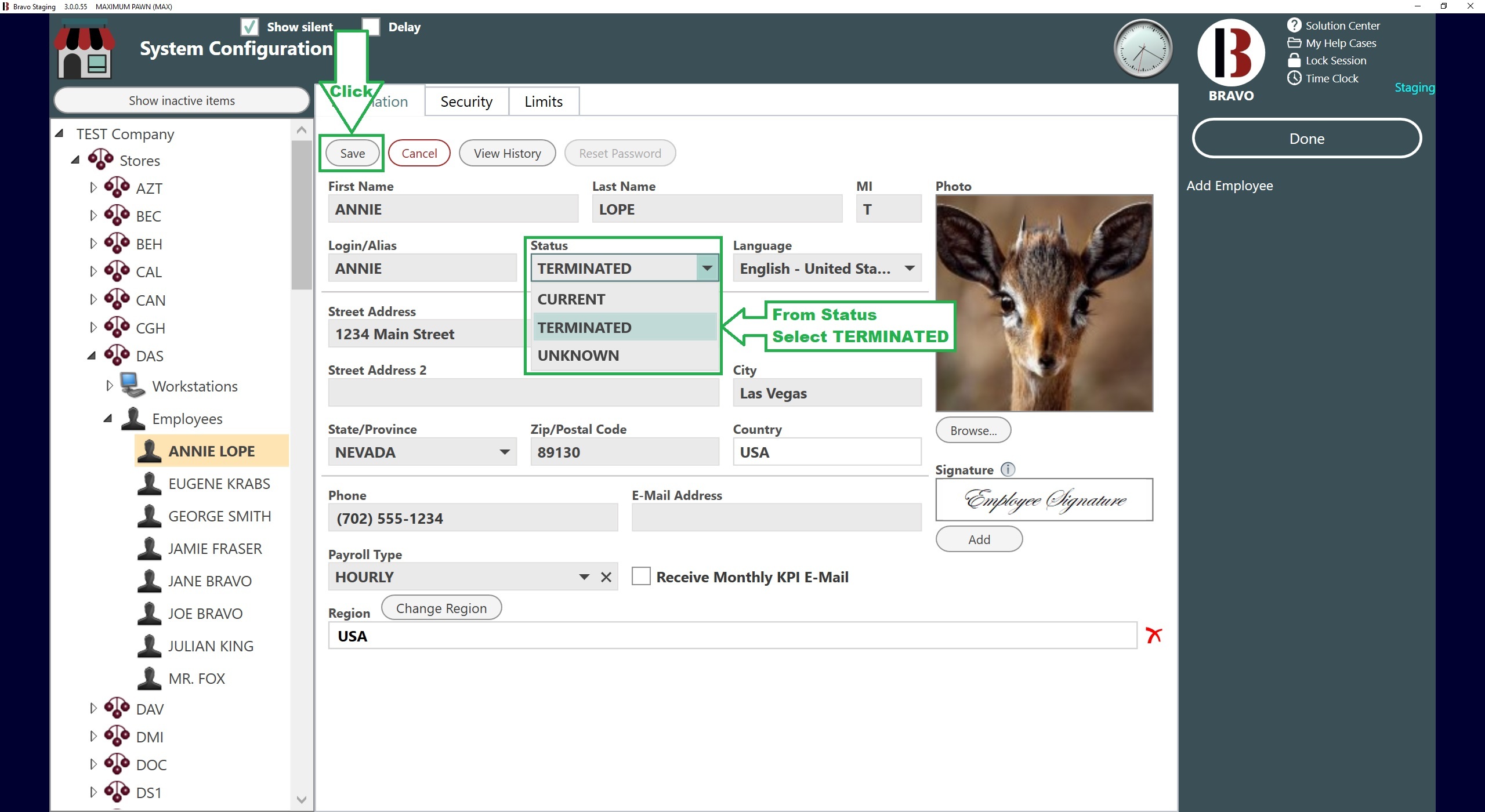
Task: Click the Employees person icon
Action: (133, 418)
